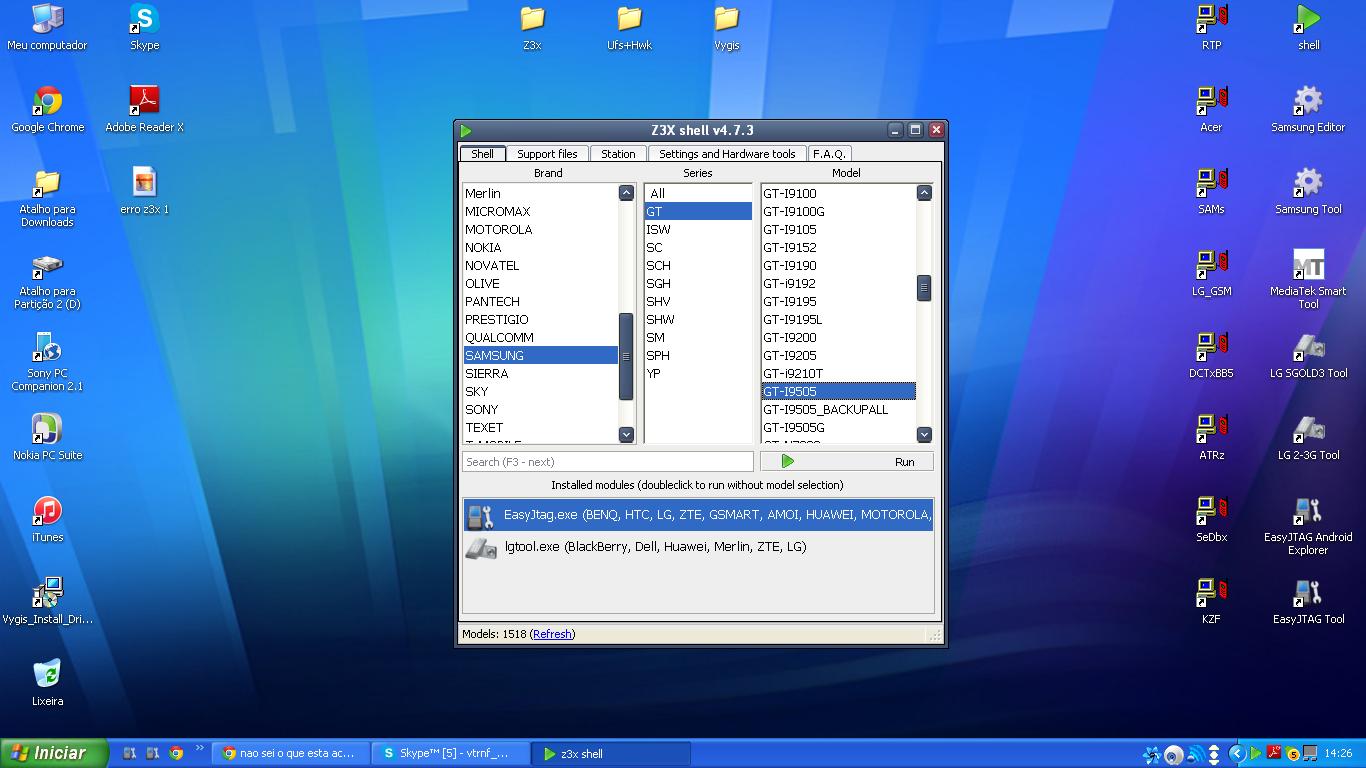1366x768 pixels.
Task: Select the All series entry
Action: (x=698, y=194)
